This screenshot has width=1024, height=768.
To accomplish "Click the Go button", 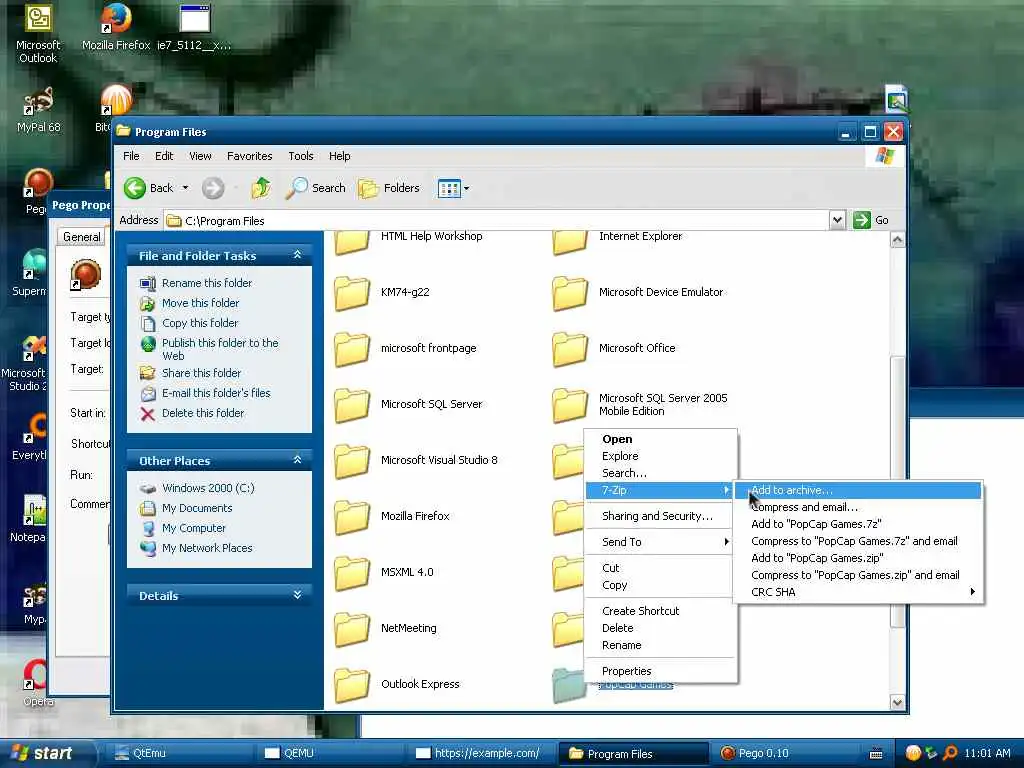I will (872, 220).
